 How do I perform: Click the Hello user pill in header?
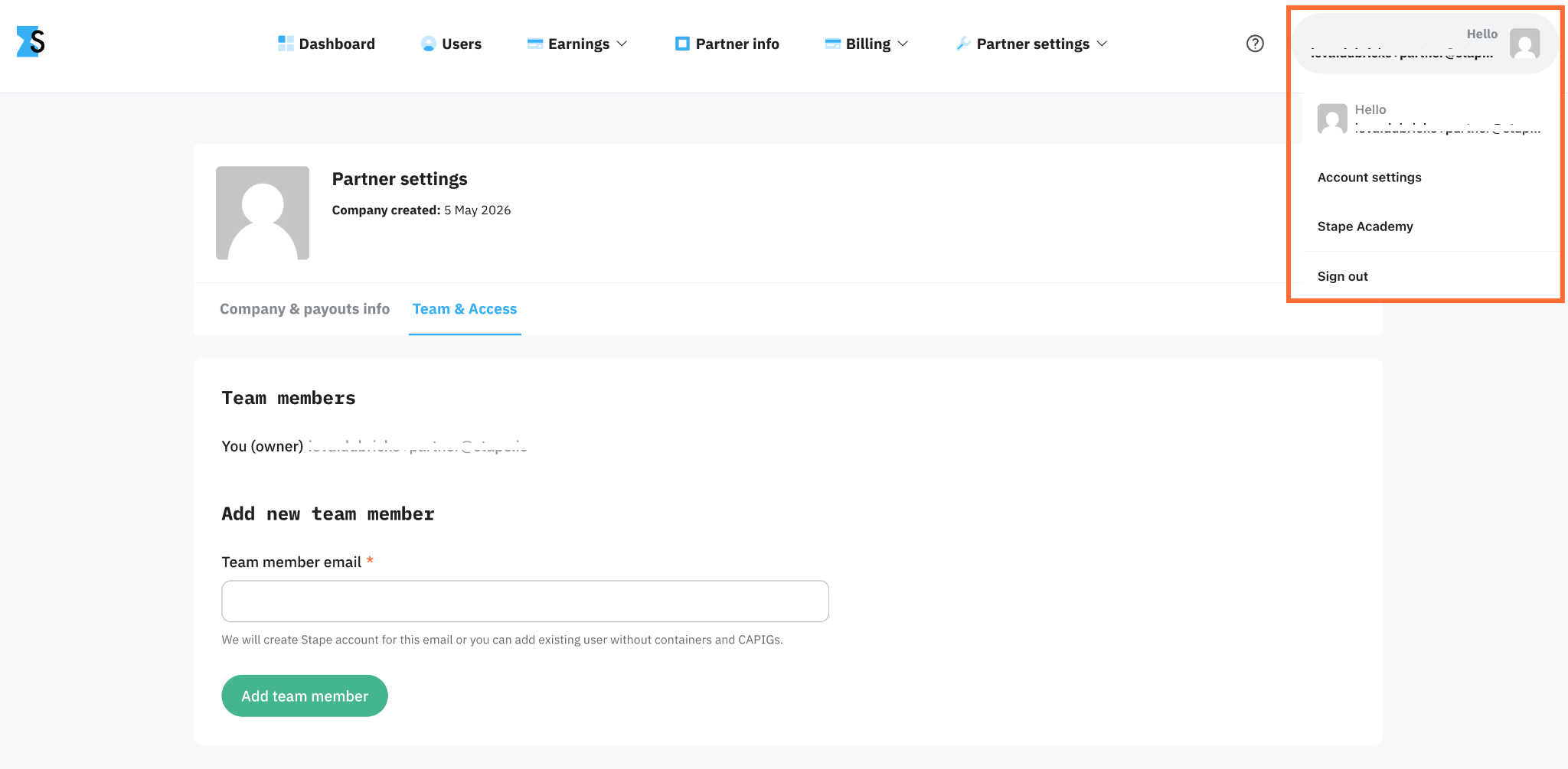coord(1425,44)
